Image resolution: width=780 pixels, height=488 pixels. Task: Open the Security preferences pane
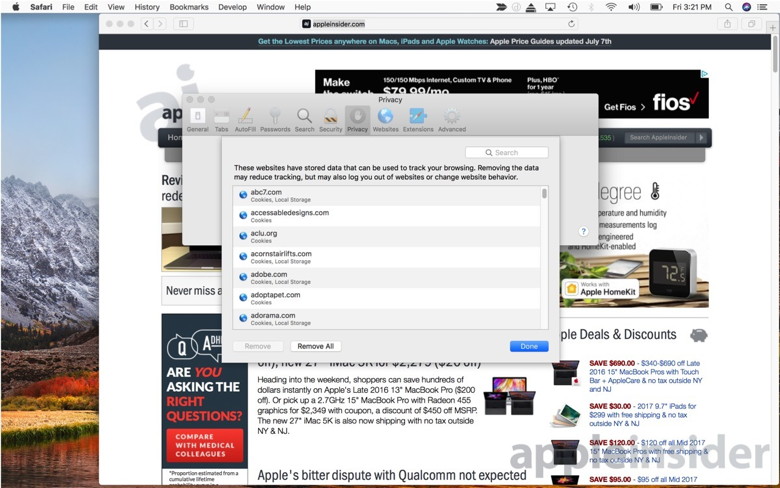pos(331,120)
